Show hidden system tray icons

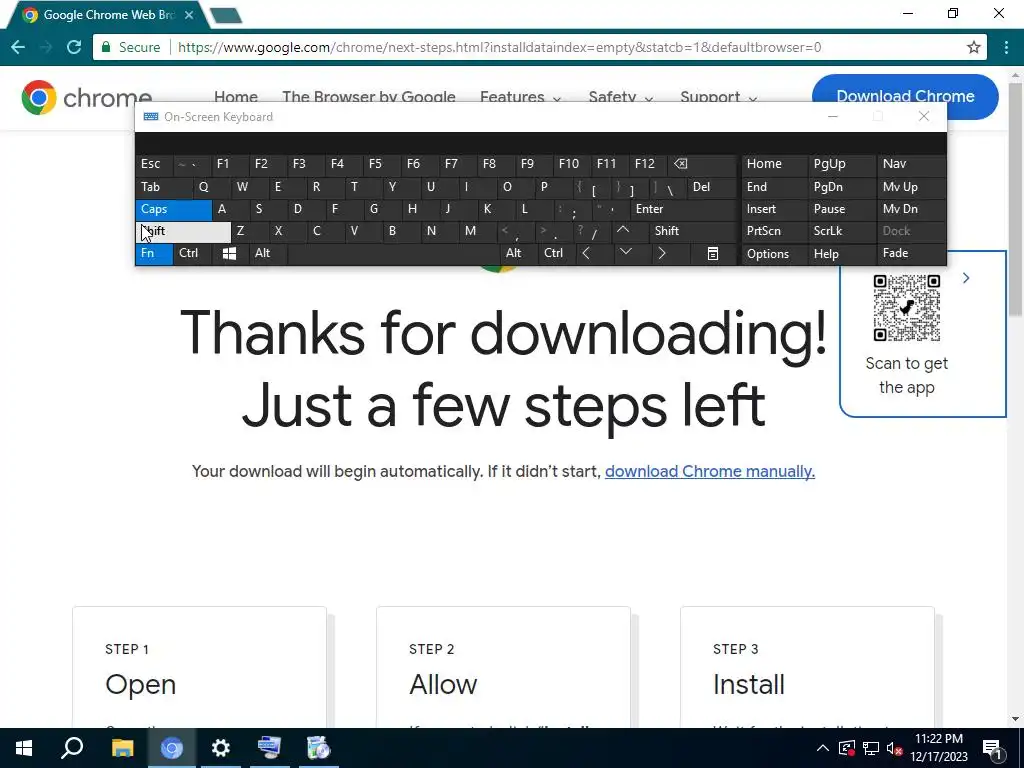(x=823, y=748)
